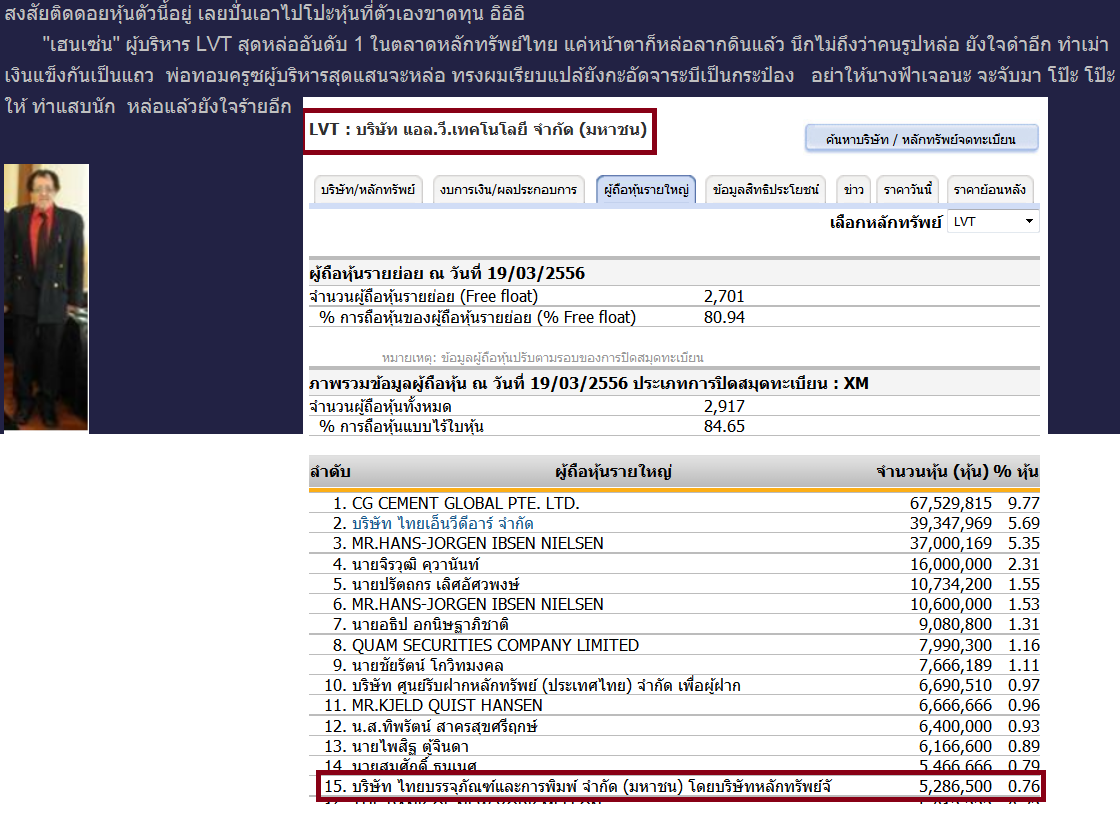Click บริษัท ไทยบรรจุภัณฑ์และการพิมพ์ row 15

point(679,786)
